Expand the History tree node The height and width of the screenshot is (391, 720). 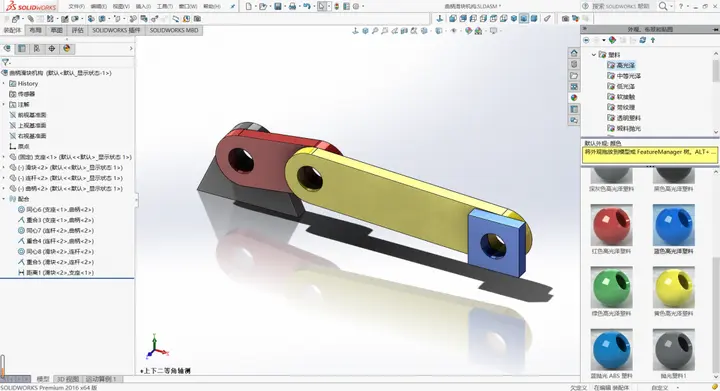(4, 84)
